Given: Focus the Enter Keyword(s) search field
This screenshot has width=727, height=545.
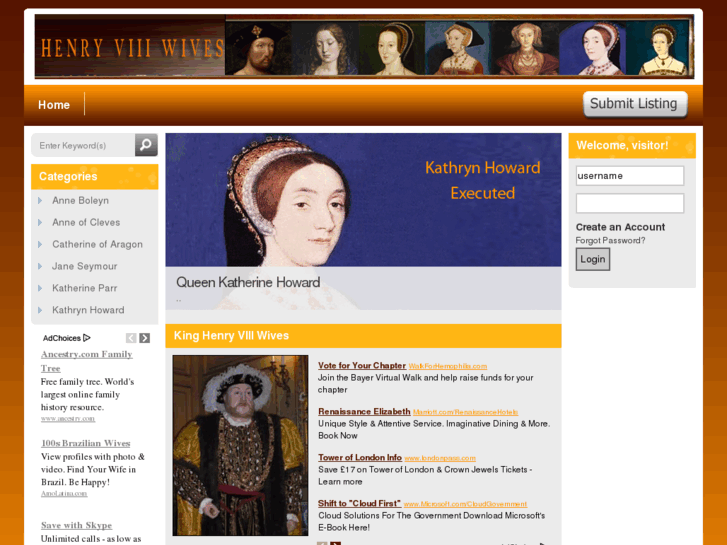Looking at the screenshot, I should (x=83, y=145).
